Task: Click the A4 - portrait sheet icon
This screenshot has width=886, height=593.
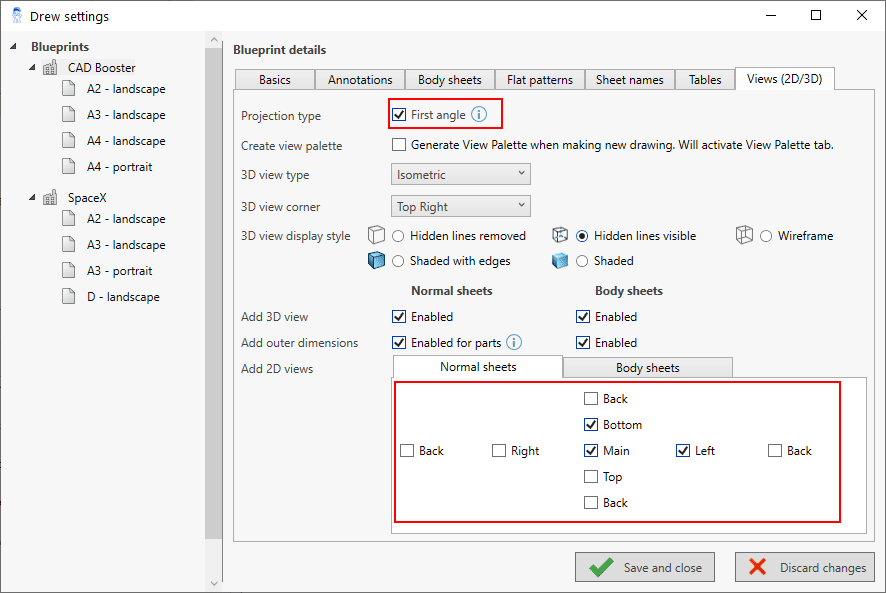Action: (69, 167)
